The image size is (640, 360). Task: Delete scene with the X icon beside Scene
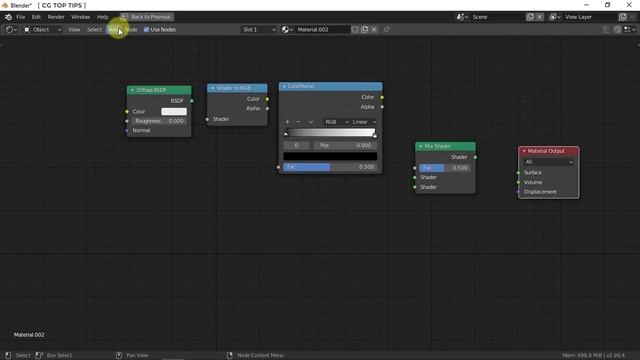coord(540,17)
